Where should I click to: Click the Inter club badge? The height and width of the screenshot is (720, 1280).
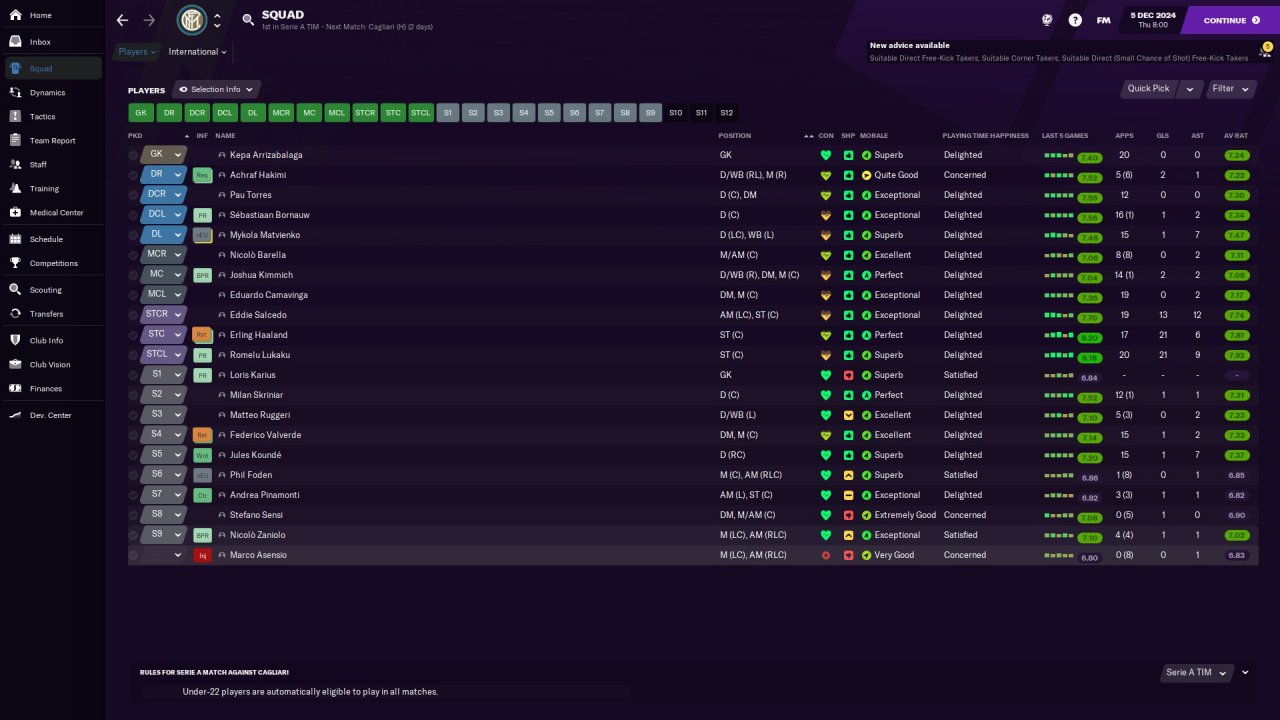pos(191,20)
